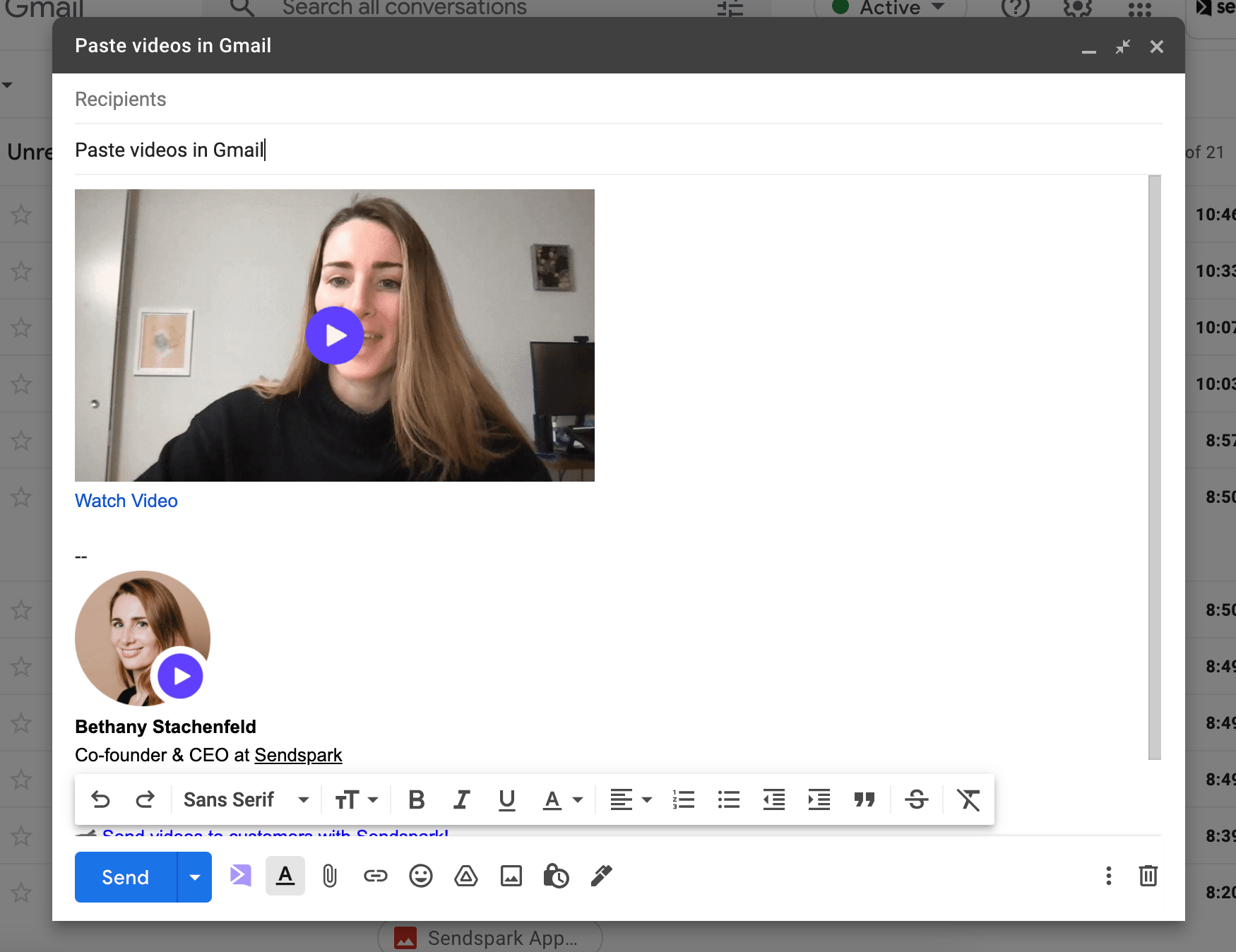The height and width of the screenshot is (952, 1236).
Task: Click the subject field 'Paste videos in Gmail'
Action: (x=619, y=150)
